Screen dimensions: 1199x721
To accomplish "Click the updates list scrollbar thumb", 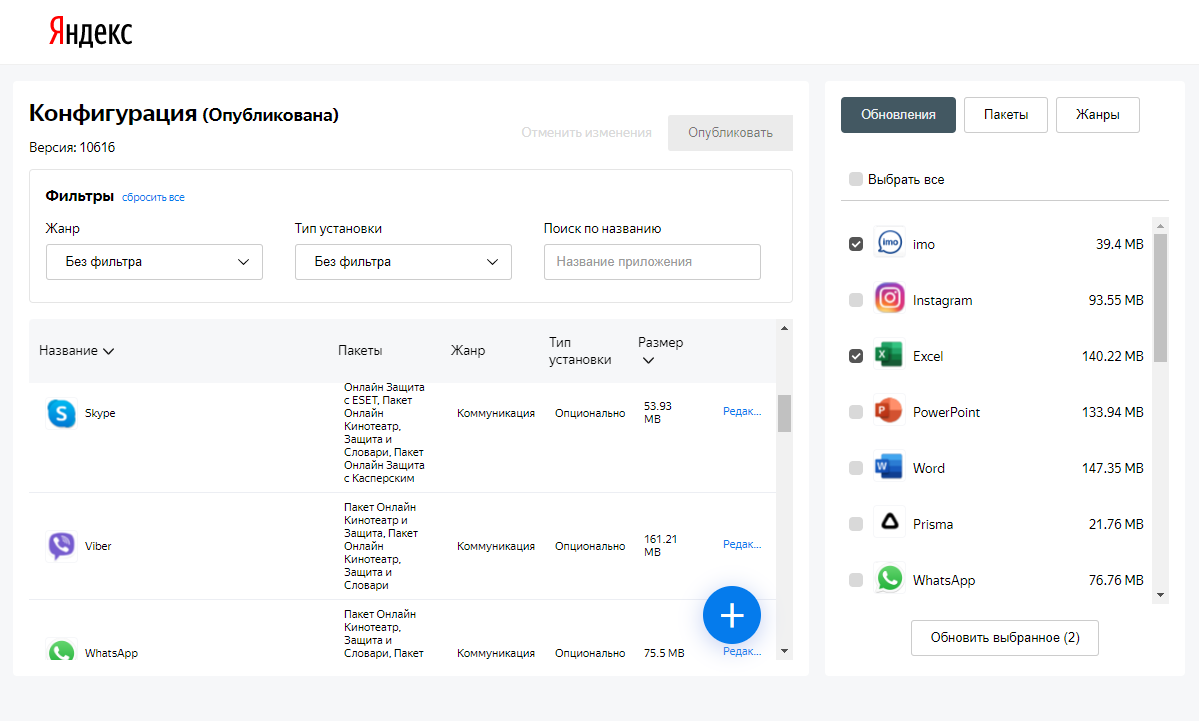I will [x=1160, y=297].
